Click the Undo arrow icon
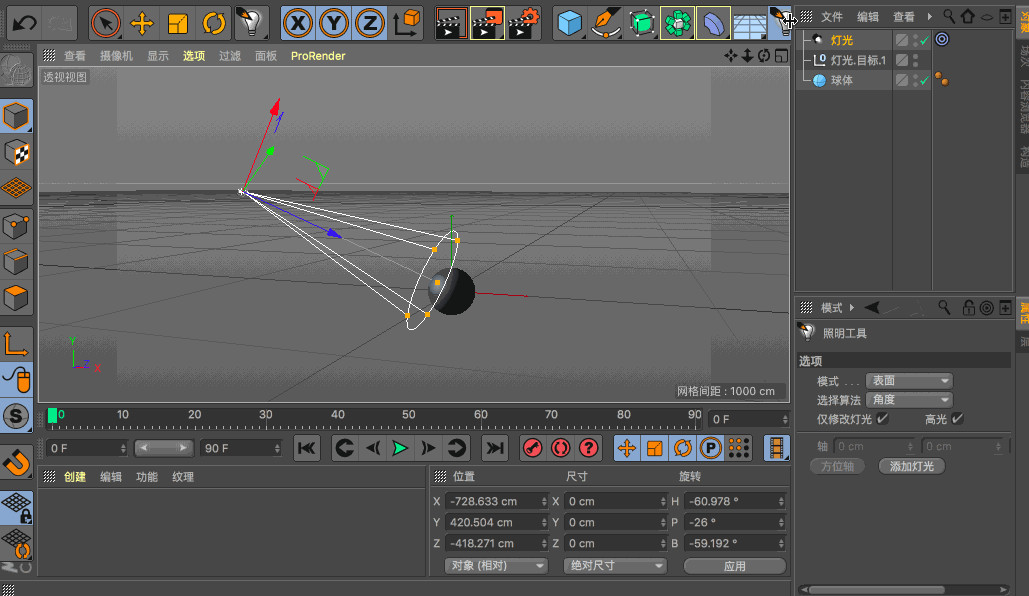This screenshot has height=596, width=1029. [x=26, y=22]
